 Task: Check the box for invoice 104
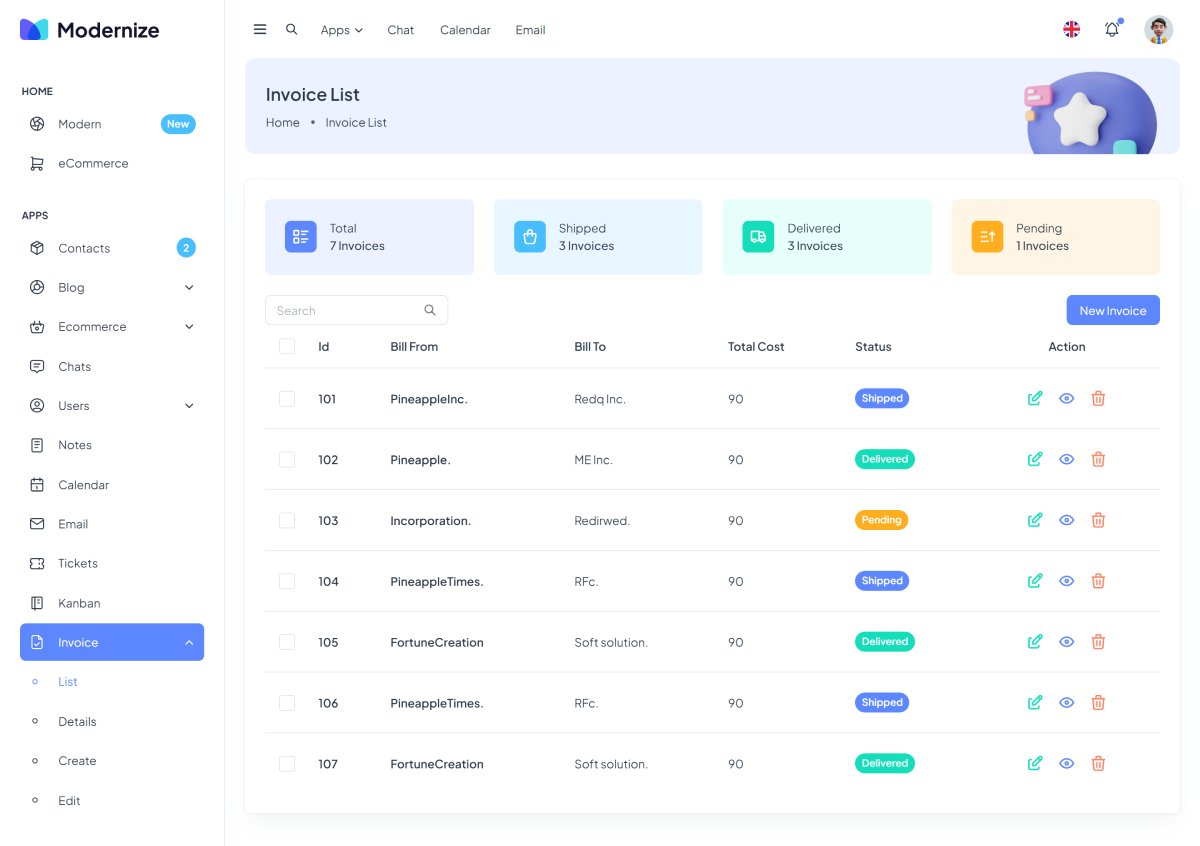[287, 581]
